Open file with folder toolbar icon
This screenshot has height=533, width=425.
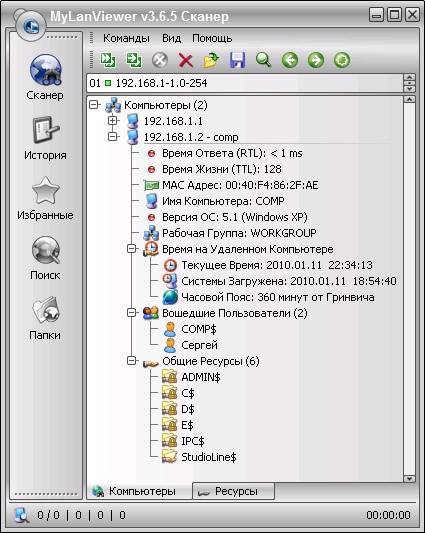tap(211, 61)
